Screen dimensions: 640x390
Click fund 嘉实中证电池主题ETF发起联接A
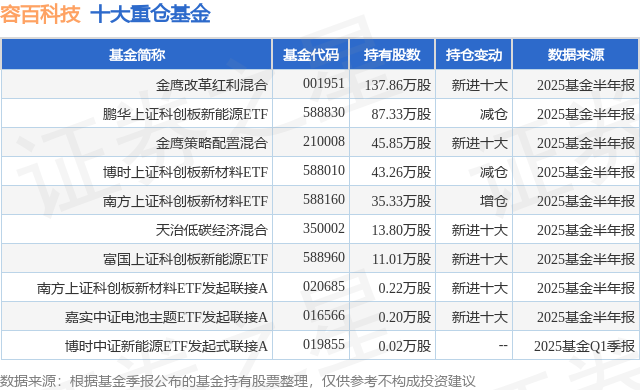coord(166,317)
